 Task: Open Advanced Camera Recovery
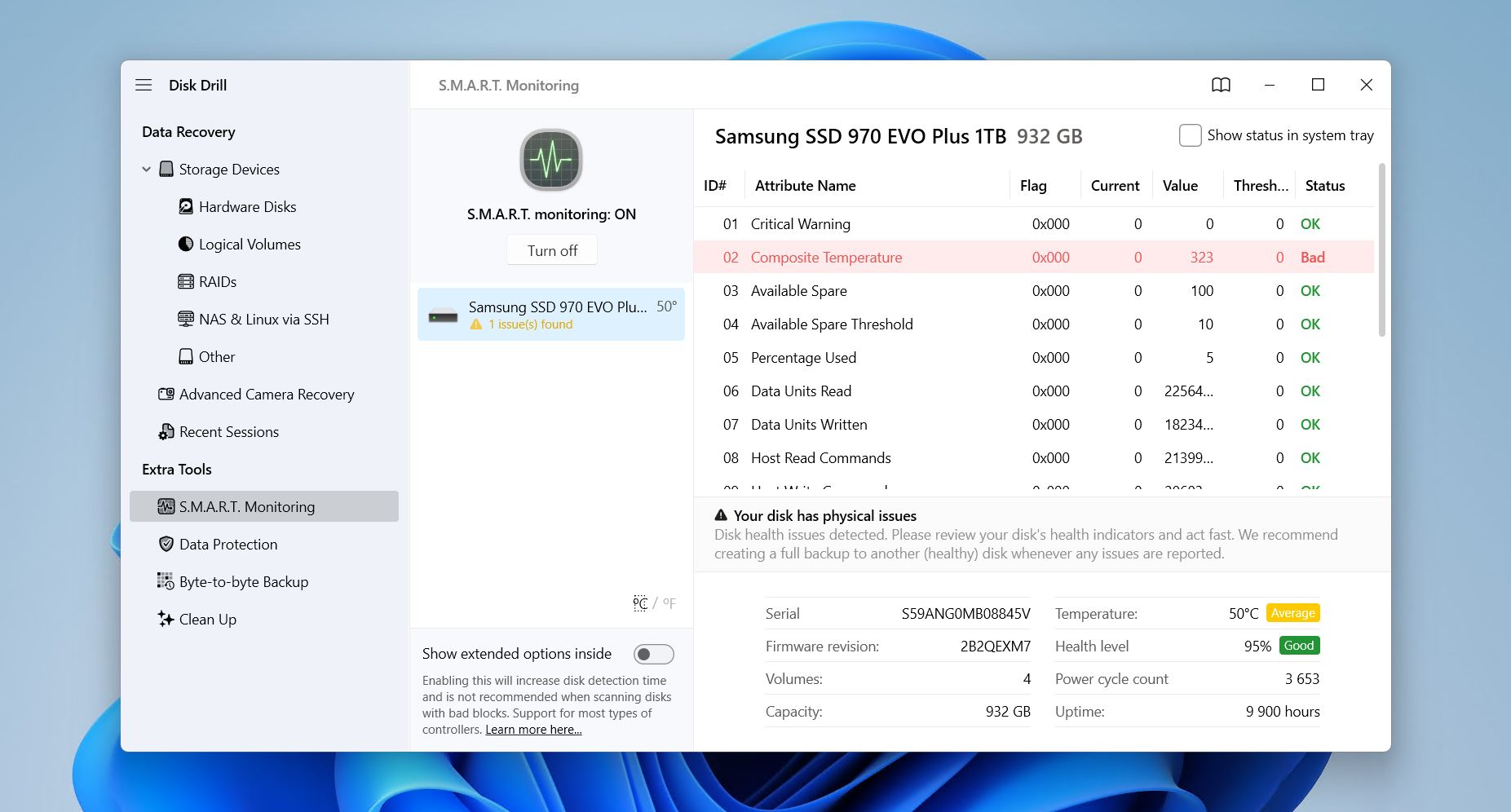coord(266,395)
